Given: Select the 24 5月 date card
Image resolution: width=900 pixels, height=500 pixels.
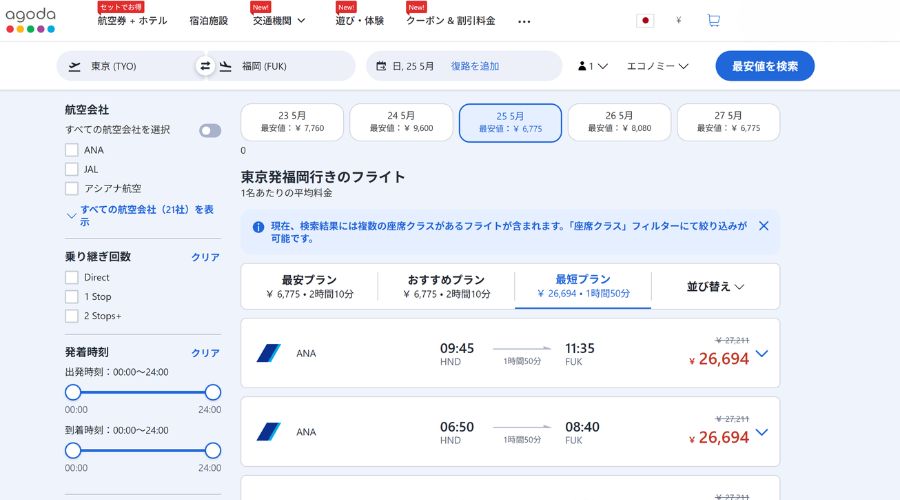Looking at the screenshot, I should 401,122.
